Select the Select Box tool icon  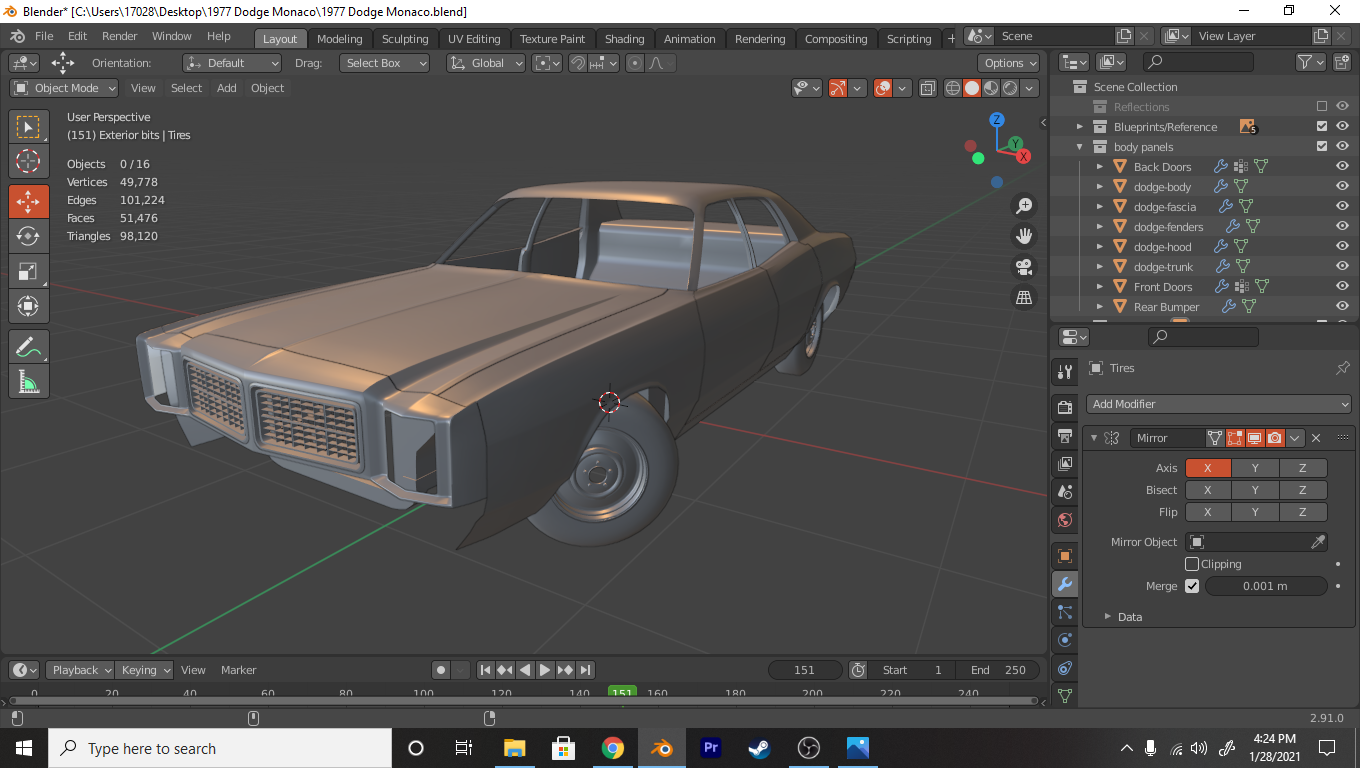[29, 127]
